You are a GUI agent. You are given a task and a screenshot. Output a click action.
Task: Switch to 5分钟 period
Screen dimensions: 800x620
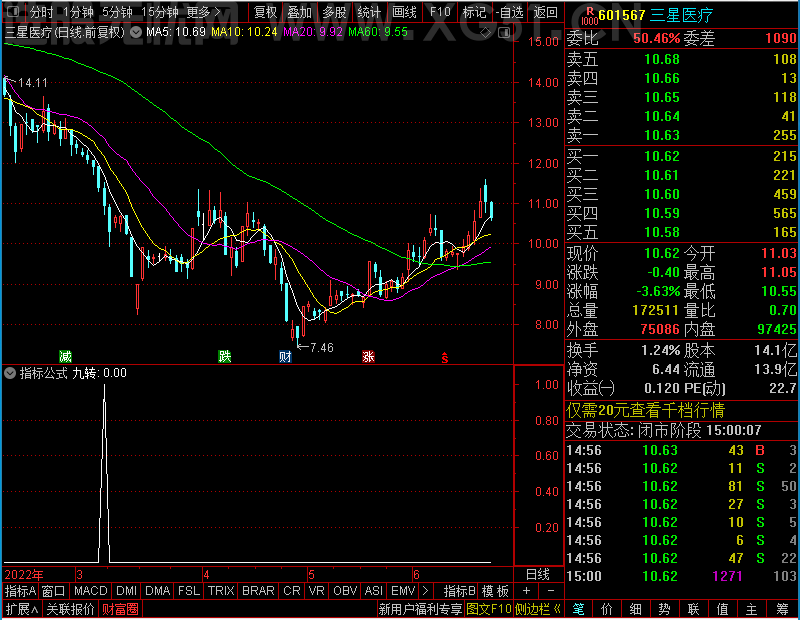(117, 12)
